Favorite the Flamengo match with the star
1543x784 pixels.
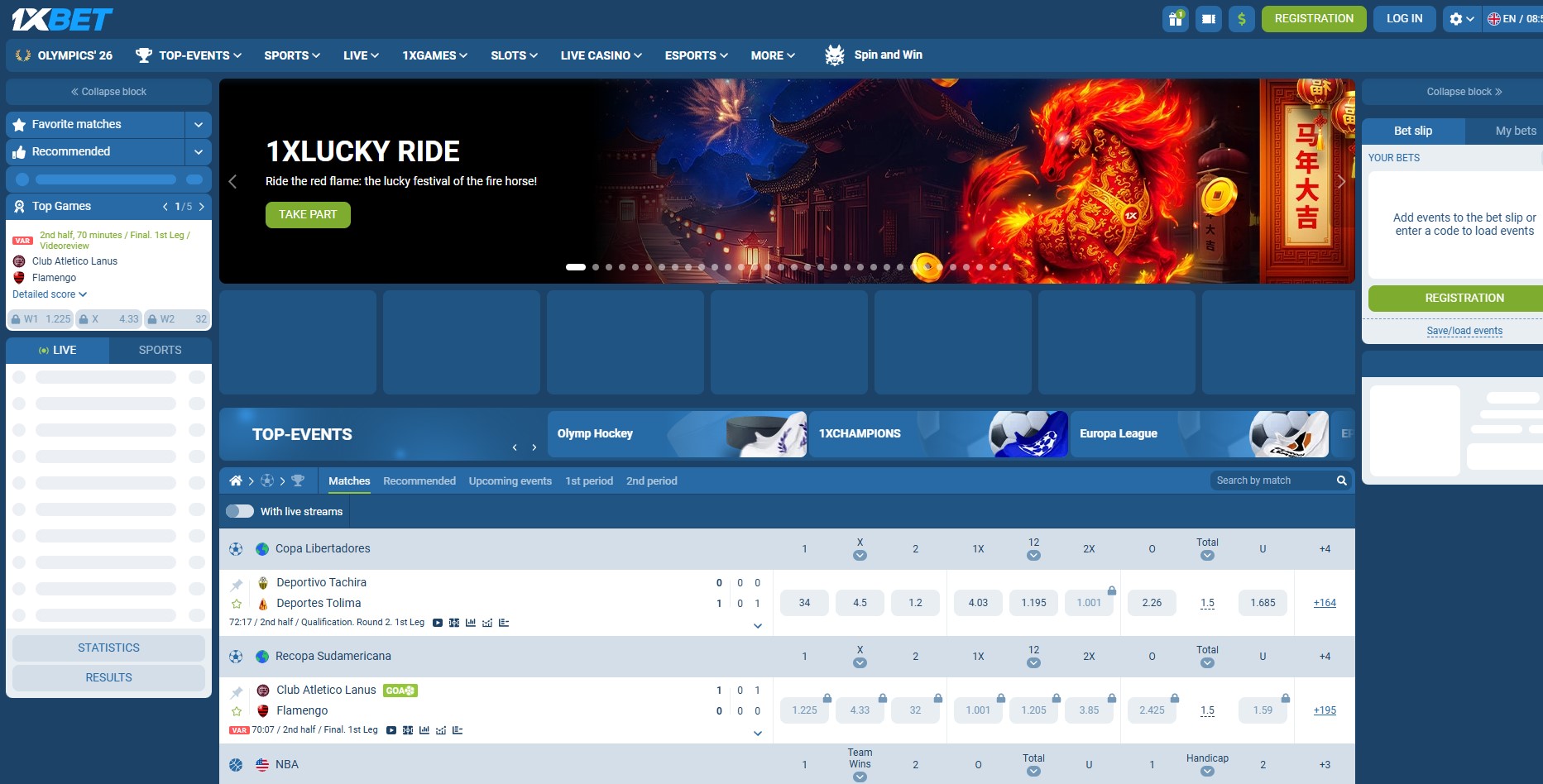[x=237, y=710]
